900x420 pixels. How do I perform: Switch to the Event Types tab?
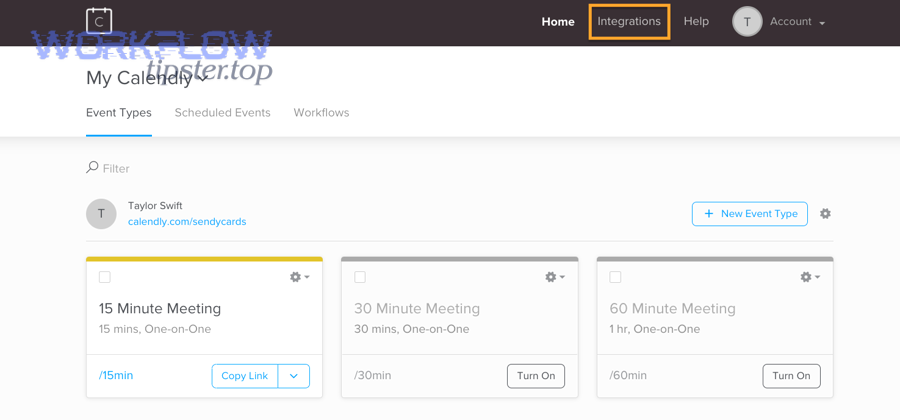click(x=119, y=113)
